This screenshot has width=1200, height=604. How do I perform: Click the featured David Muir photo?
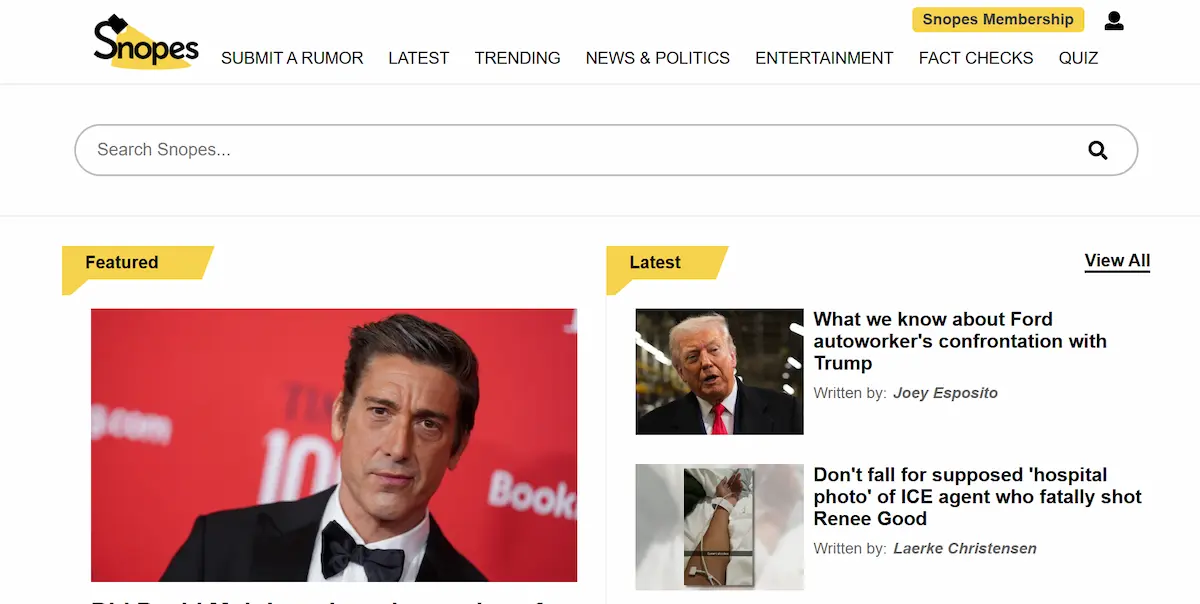click(x=334, y=445)
